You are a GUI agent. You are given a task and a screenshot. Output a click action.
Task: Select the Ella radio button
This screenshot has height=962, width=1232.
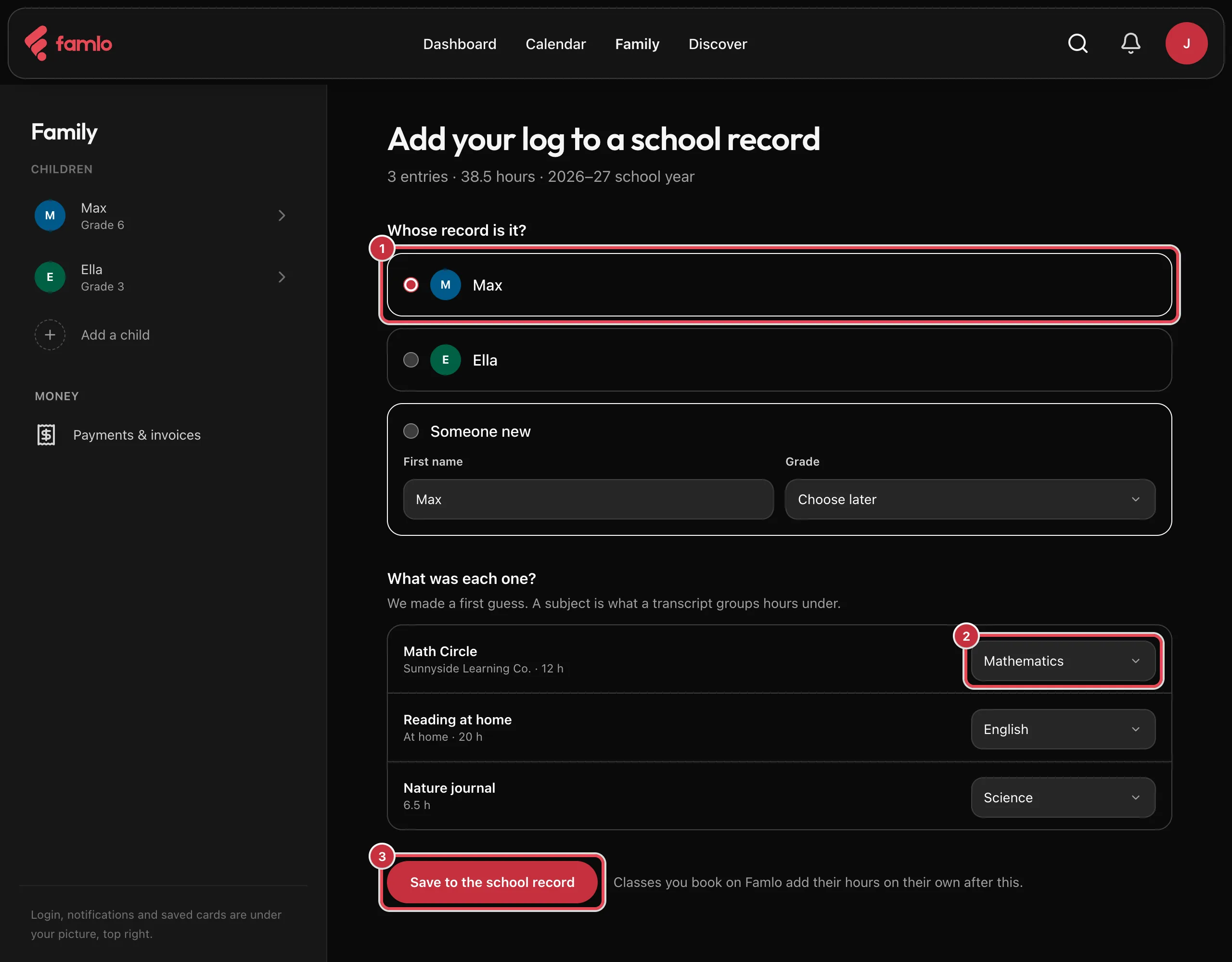[x=411, y=360]
